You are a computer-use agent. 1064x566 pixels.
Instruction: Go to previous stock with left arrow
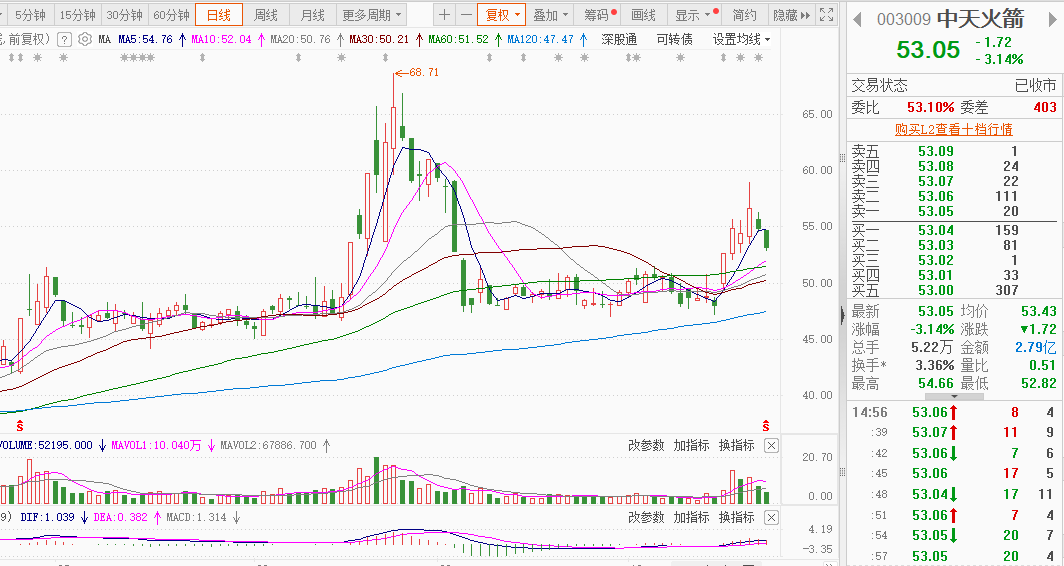point(857,19)
